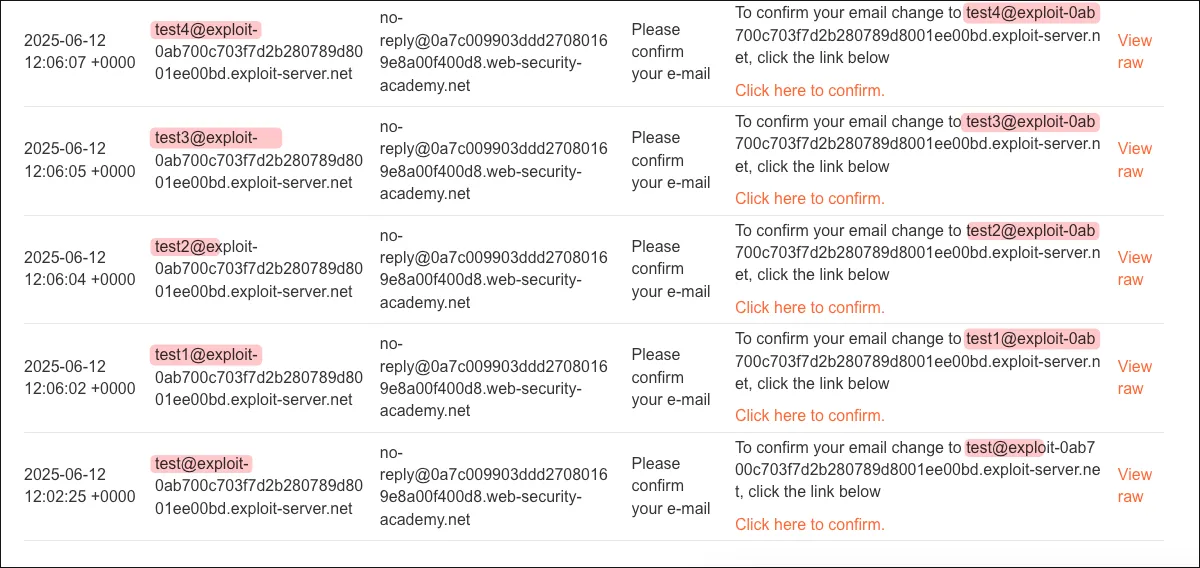Select the 12:06:07 timestamp cell
Image resolution: width=1200 pixels, height=568 pixels.
point(79,51)
